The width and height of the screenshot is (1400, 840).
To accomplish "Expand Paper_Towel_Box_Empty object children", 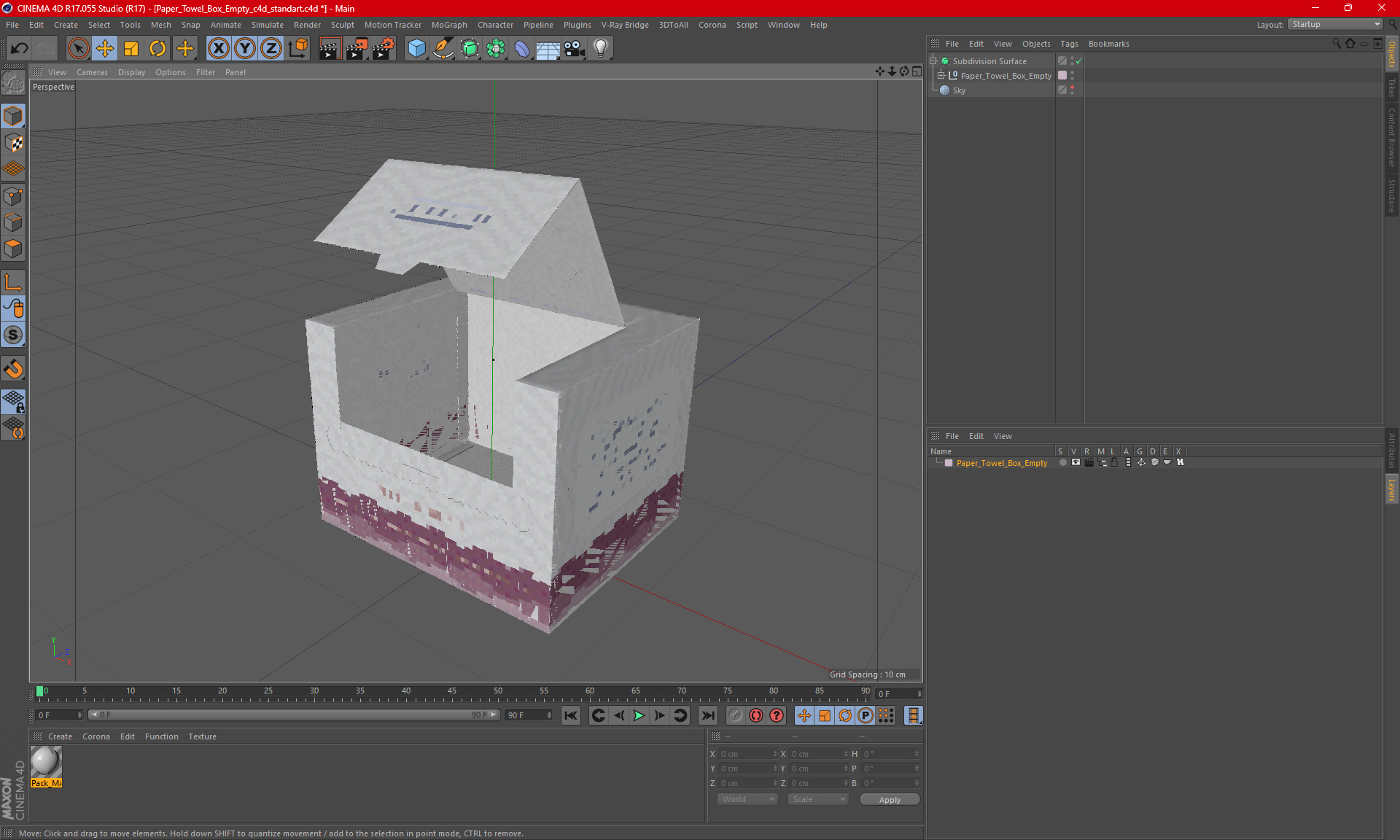I will coord(941,75).
